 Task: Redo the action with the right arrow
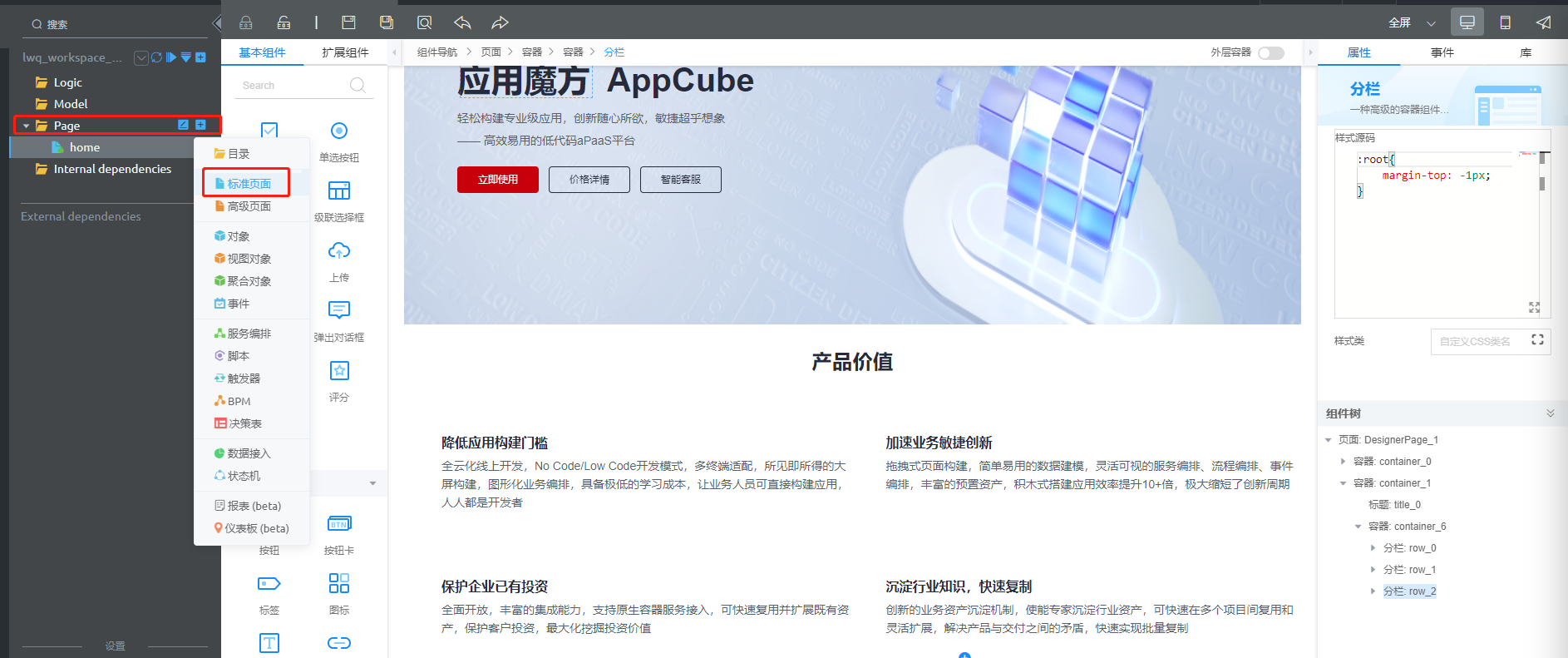(500, 22)
